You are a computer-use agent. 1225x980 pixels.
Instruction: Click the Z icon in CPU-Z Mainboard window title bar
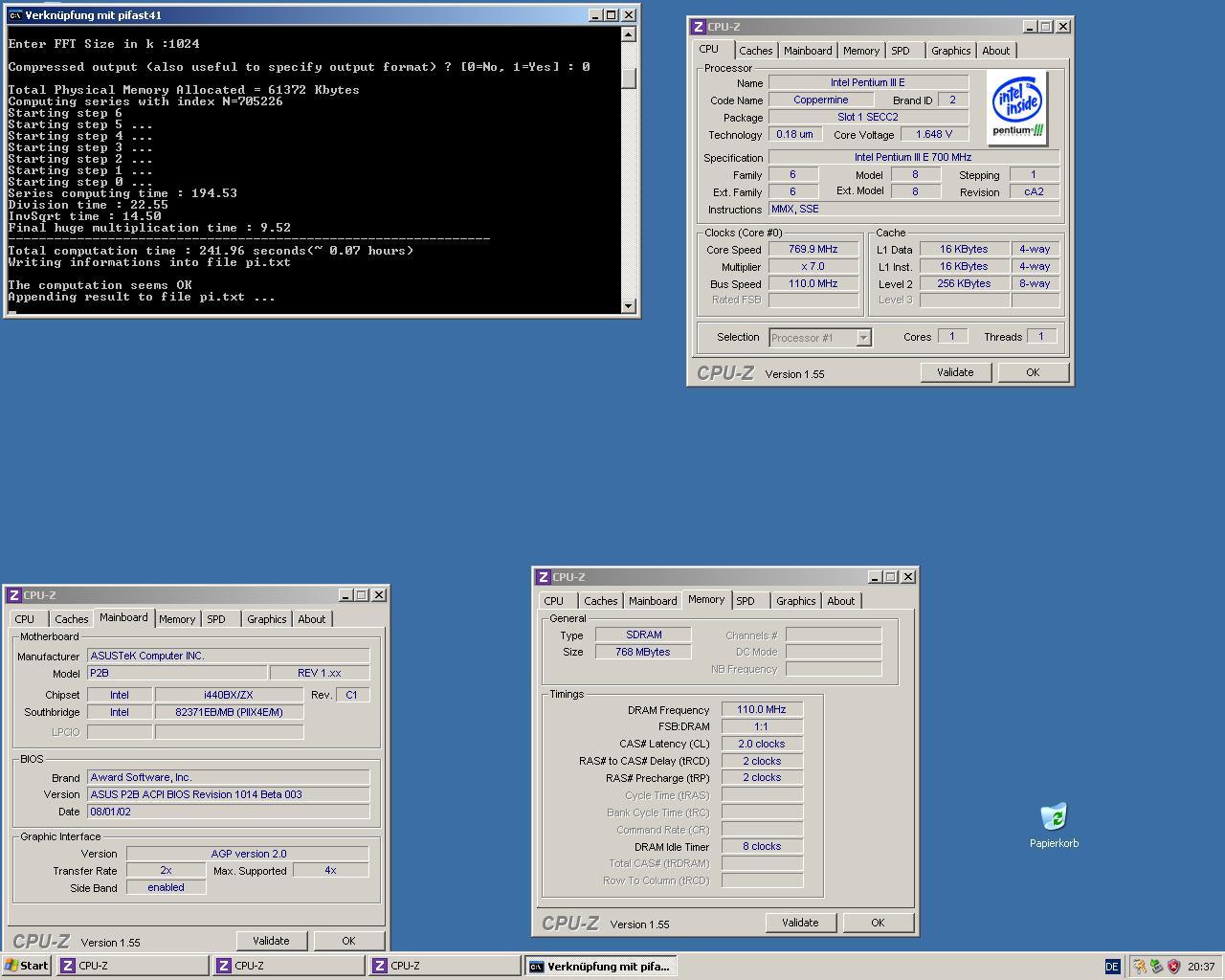pos(14,595)
